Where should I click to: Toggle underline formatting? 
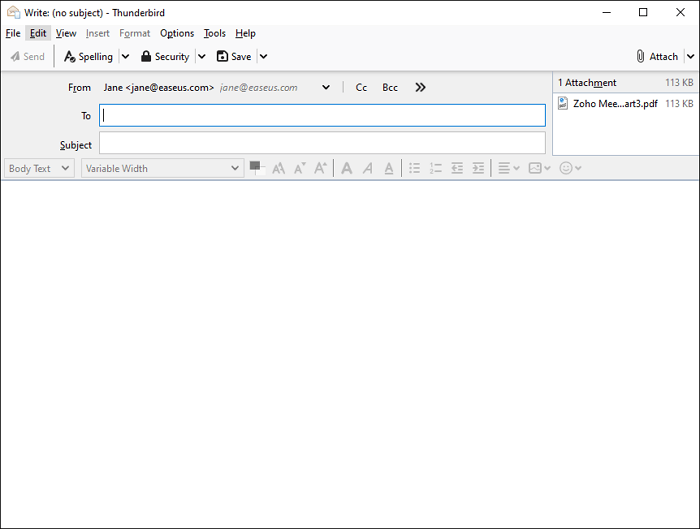pos(389,168)
